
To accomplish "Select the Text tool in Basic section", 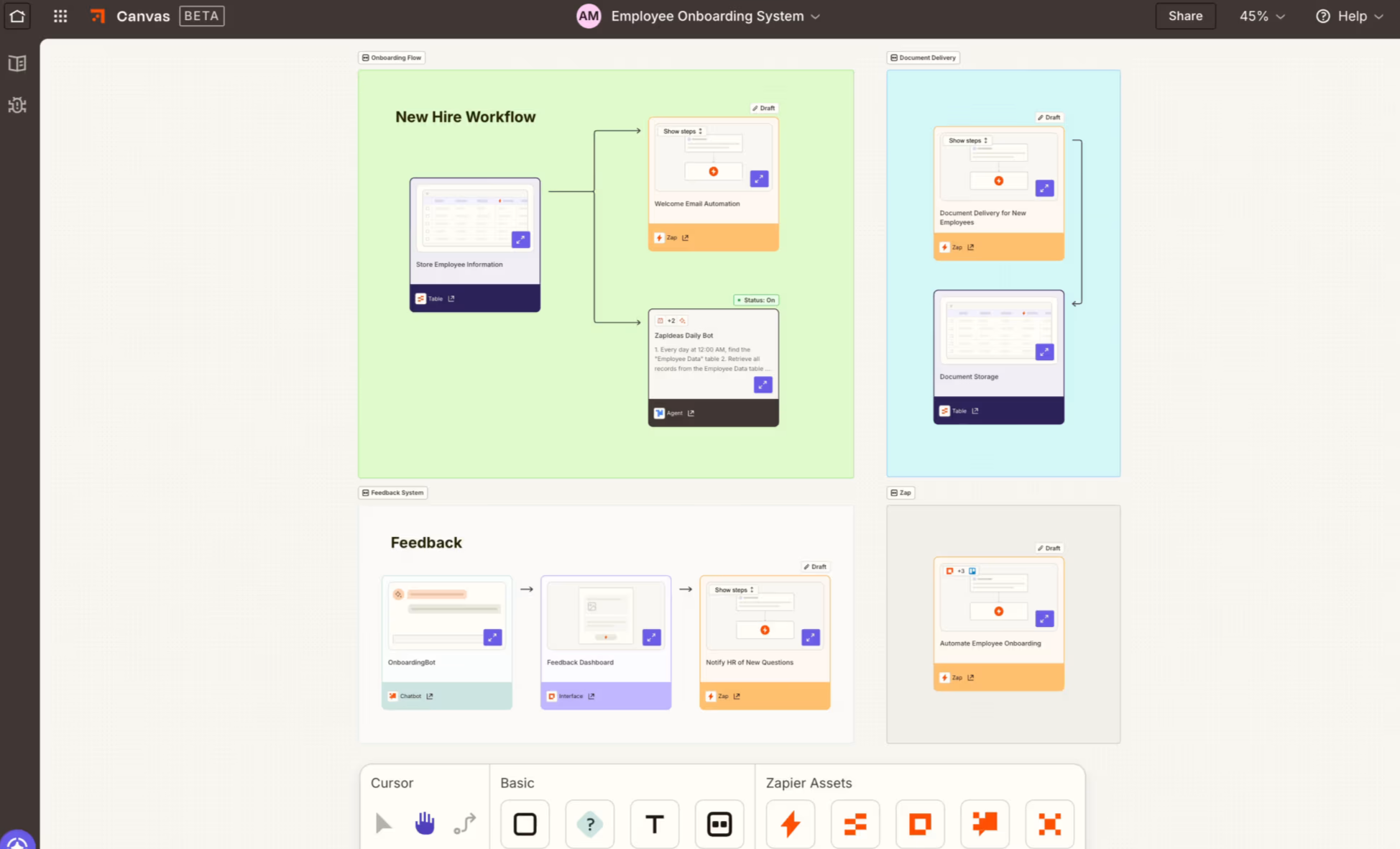I will [x=654, y=824].
